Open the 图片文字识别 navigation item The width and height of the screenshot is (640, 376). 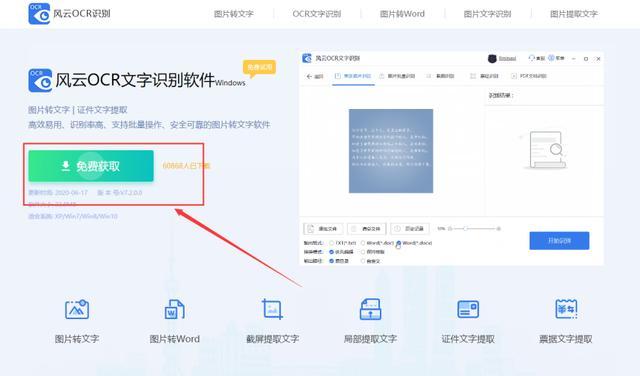click(x=487, y=14)
